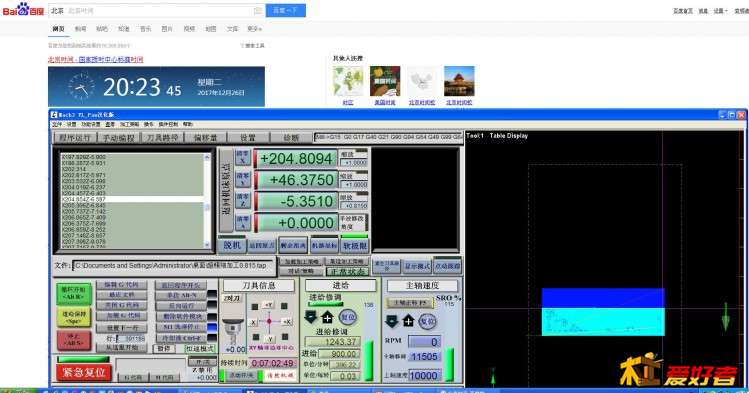Image resolution: width=749 pixels, height=393 pixels.
Task: Open the 北京时间 国家授时中心 result link
Action: click(x=96, y=60)
